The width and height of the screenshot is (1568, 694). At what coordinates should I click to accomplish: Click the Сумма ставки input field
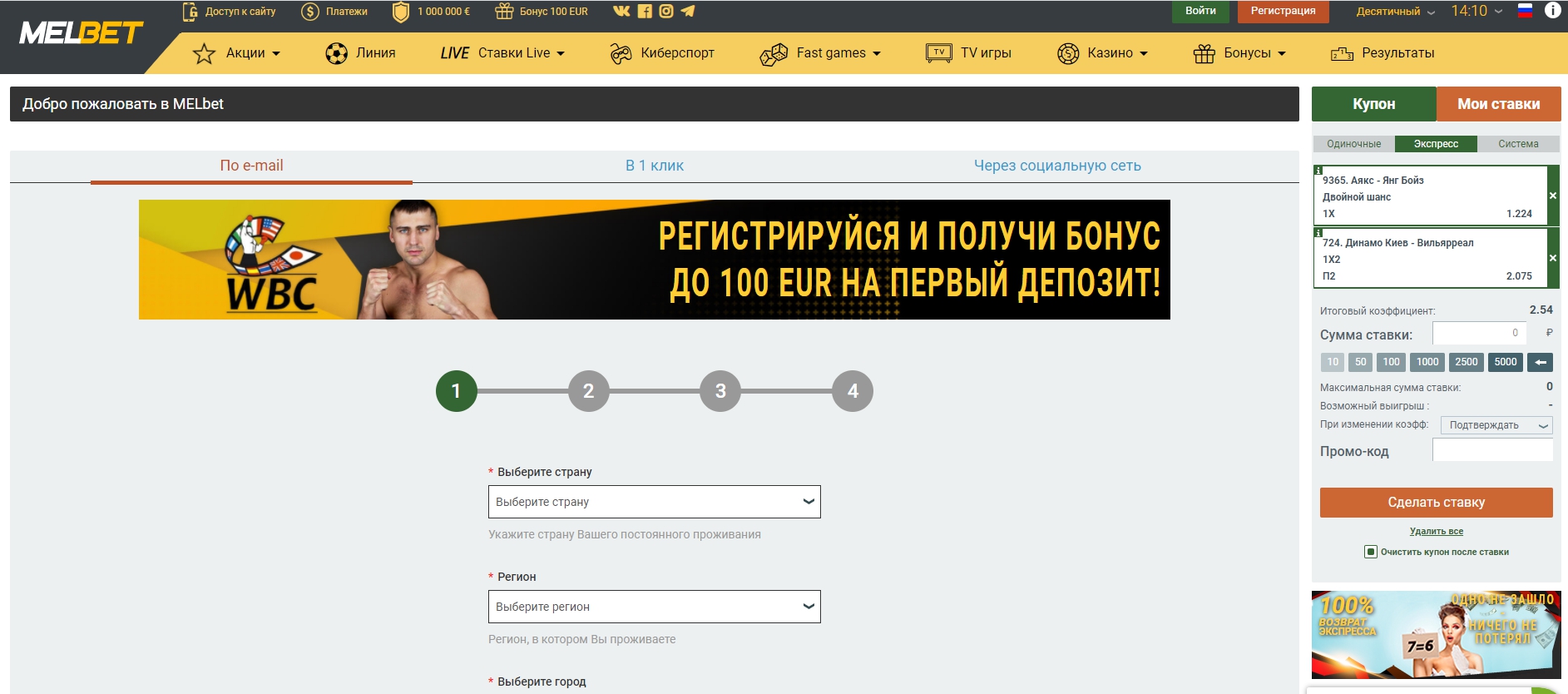(1480, 333)
